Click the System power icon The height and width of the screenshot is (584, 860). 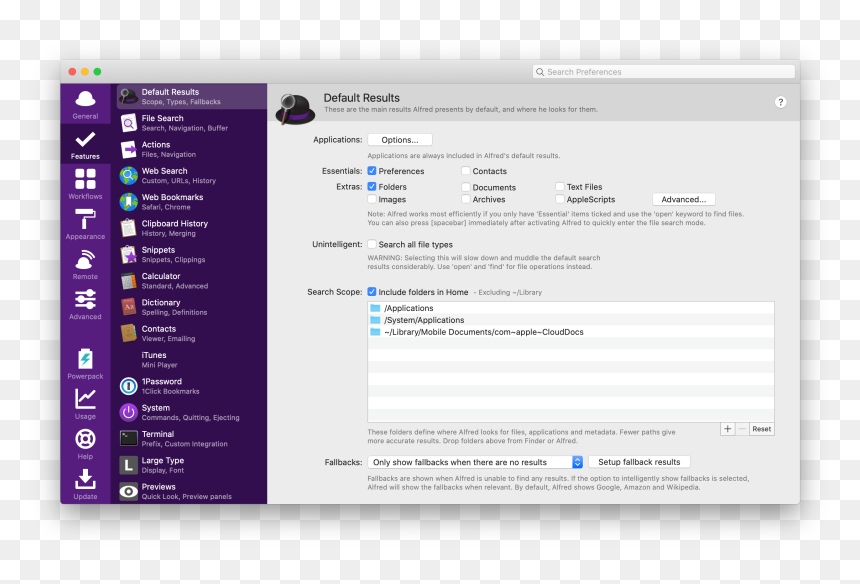128,412
